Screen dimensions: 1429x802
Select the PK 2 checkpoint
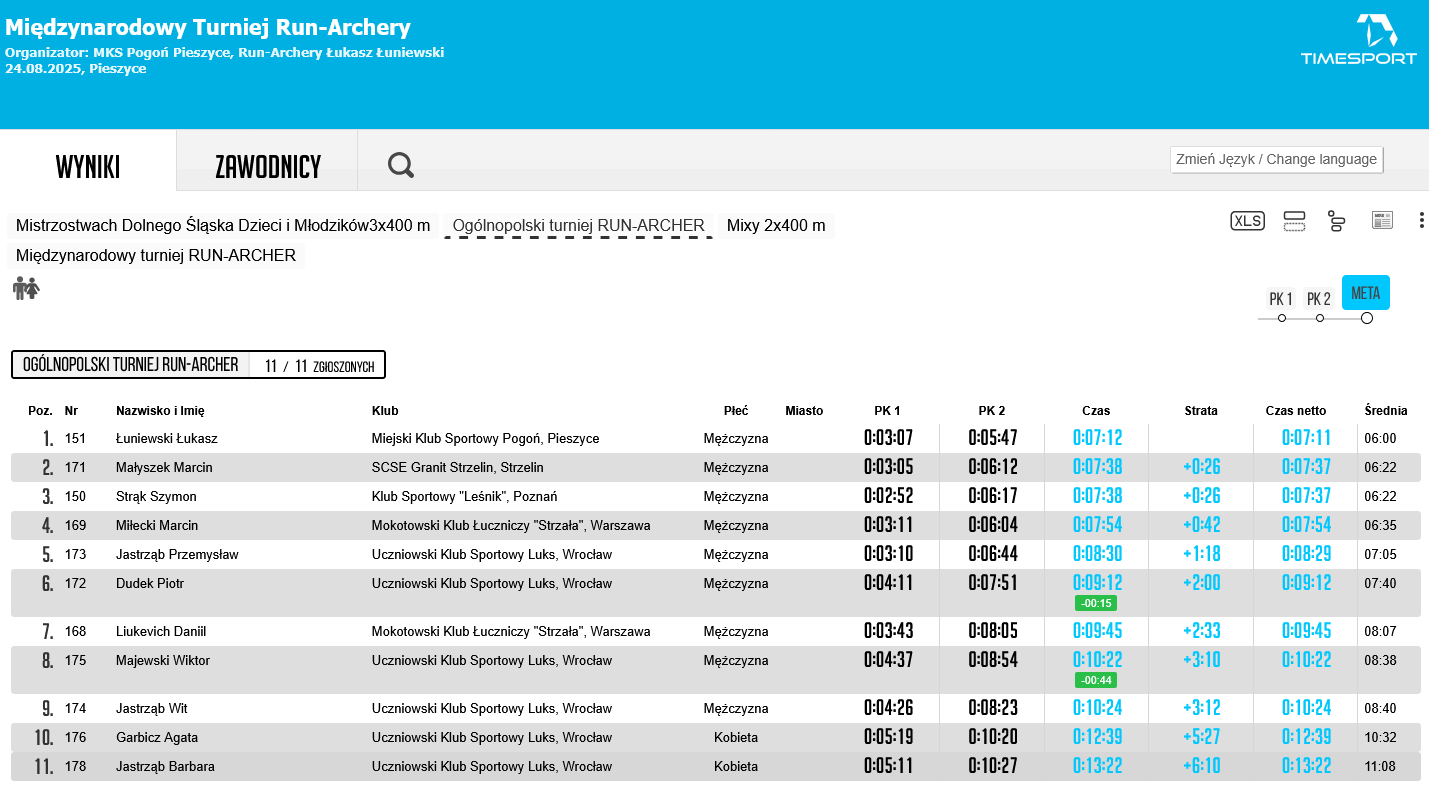[x=1318, y=299]
